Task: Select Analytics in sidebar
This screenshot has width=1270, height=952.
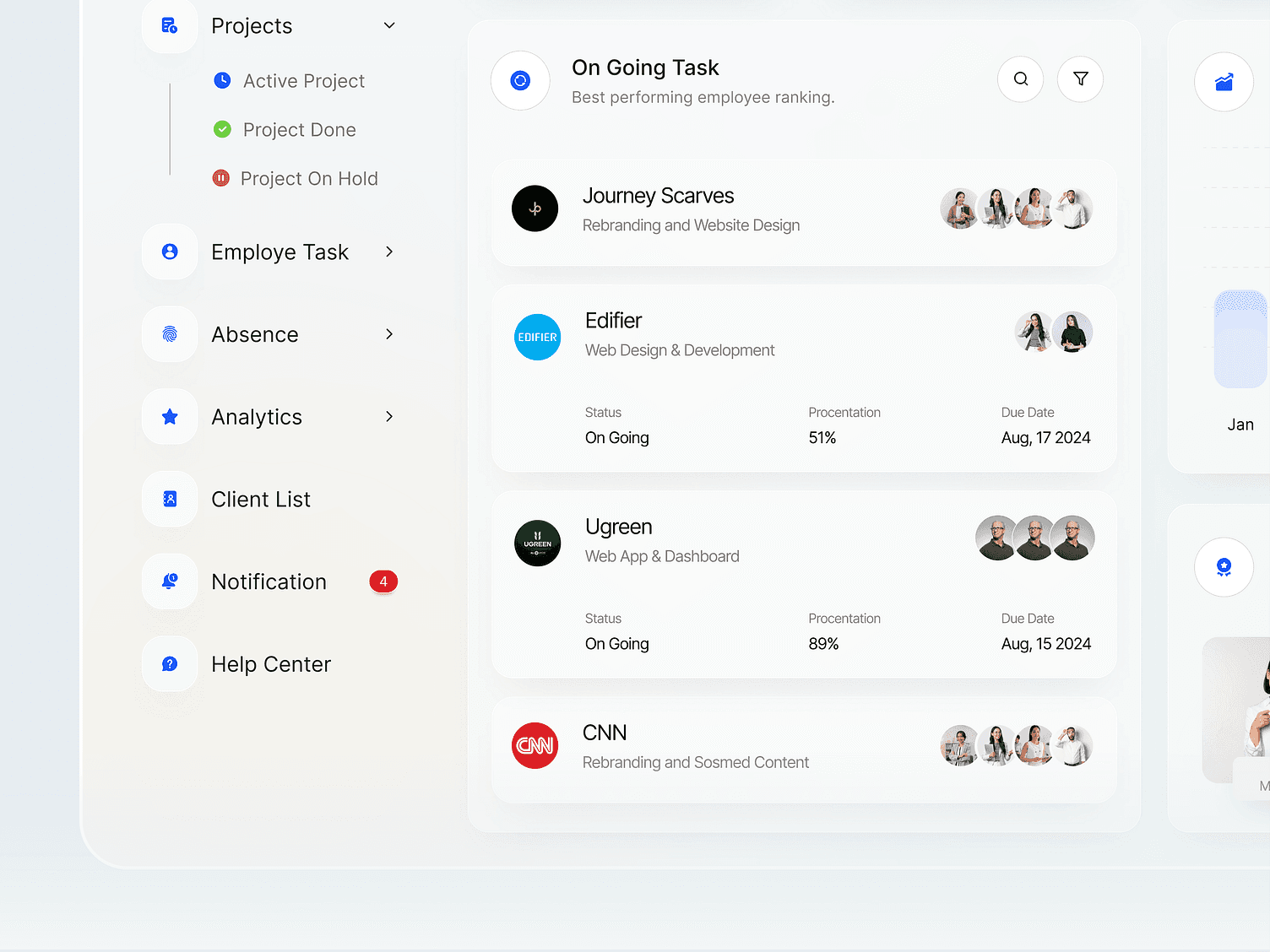Action: coord(257,417)
